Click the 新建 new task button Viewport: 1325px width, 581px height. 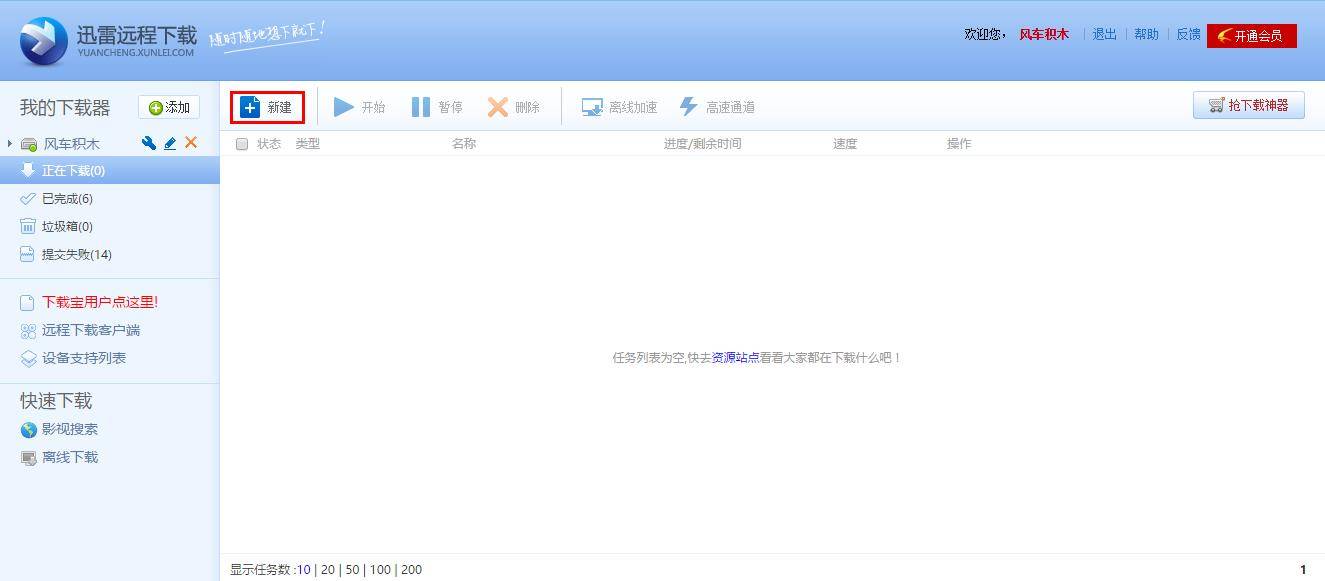pyautogui.click(x=267, y=107)
